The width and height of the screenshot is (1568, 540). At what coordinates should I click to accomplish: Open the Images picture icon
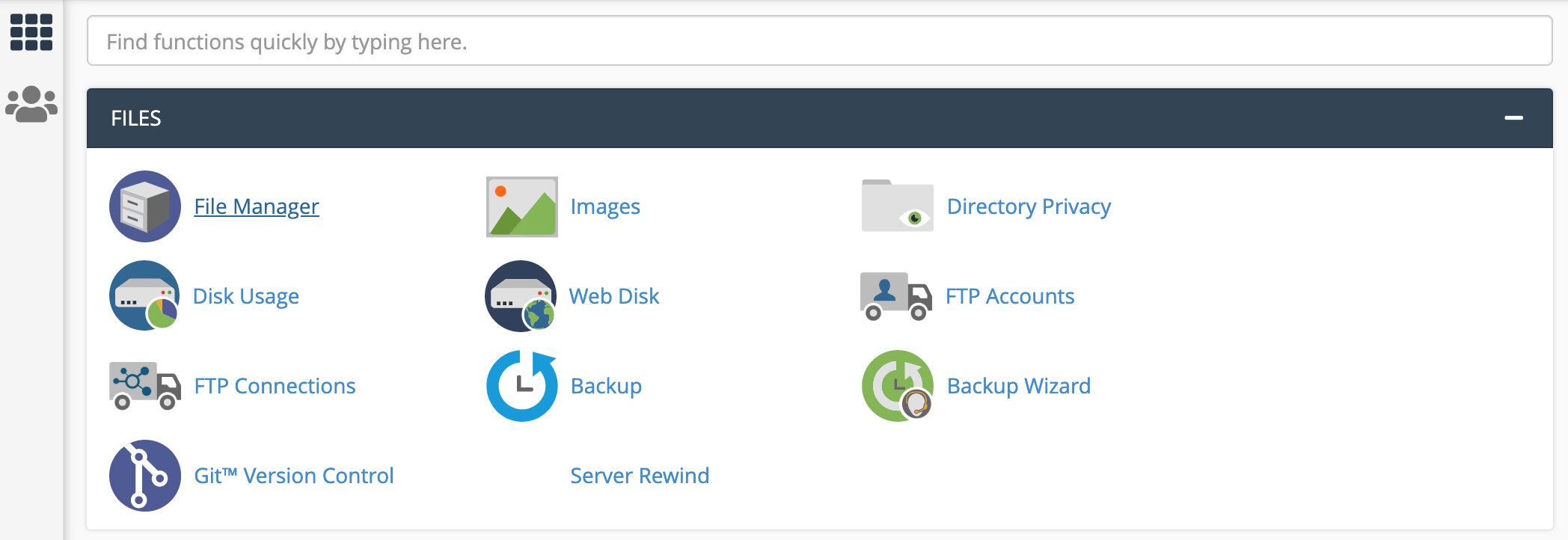click(521, 206)
